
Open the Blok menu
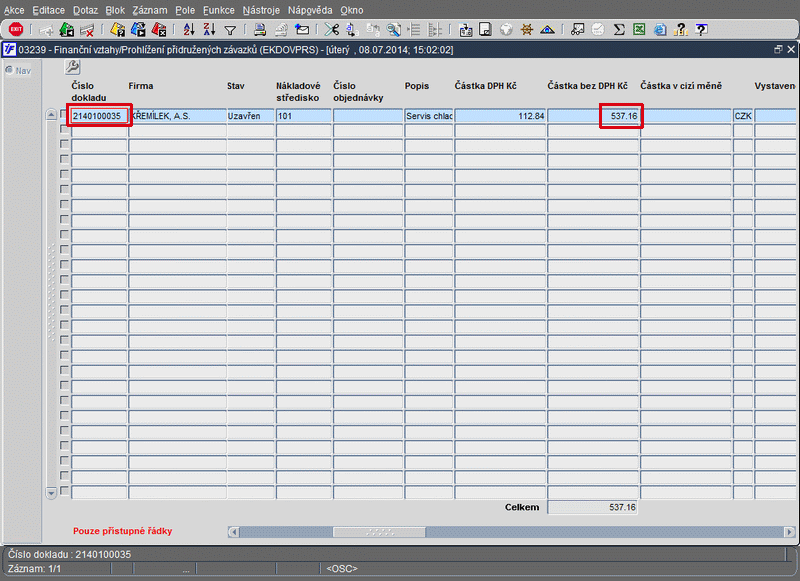(x=115, y=10)
